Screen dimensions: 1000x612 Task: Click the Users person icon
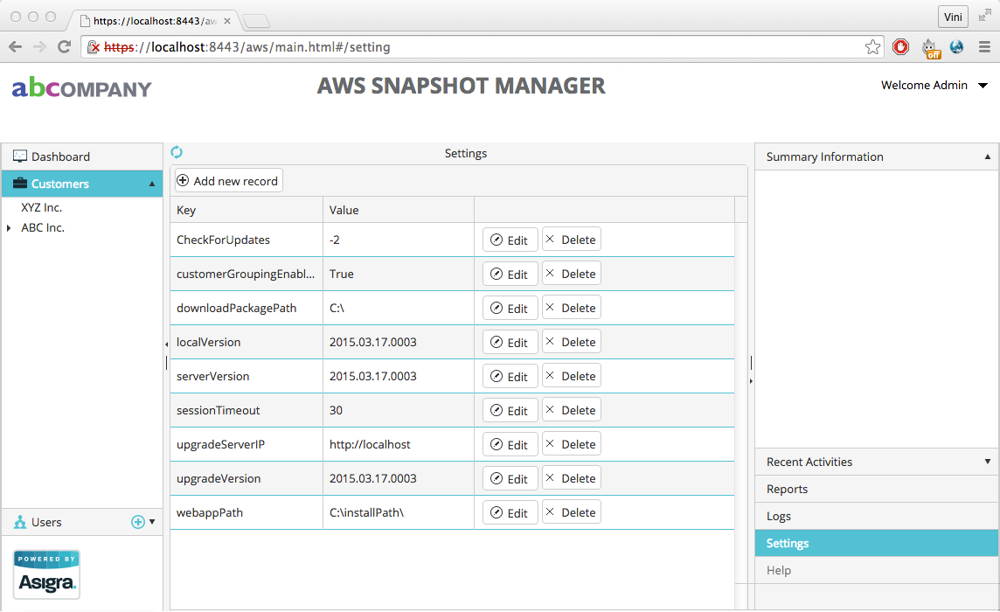click(x=21, y=521)
